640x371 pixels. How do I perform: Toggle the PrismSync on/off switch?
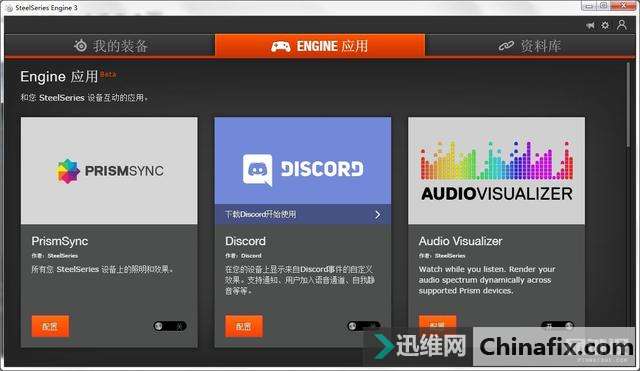pyautogui.click(x=170, y=326)
